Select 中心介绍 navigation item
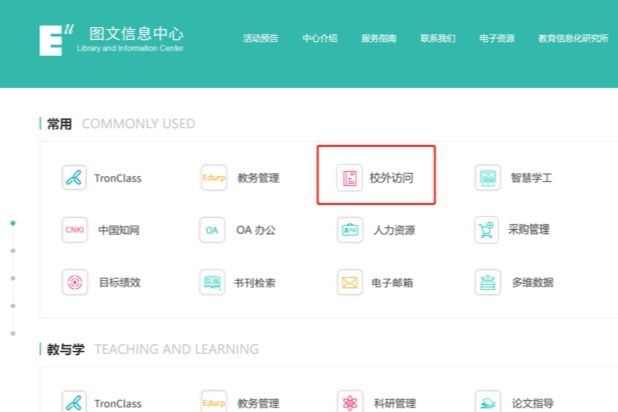 [320, 38]
